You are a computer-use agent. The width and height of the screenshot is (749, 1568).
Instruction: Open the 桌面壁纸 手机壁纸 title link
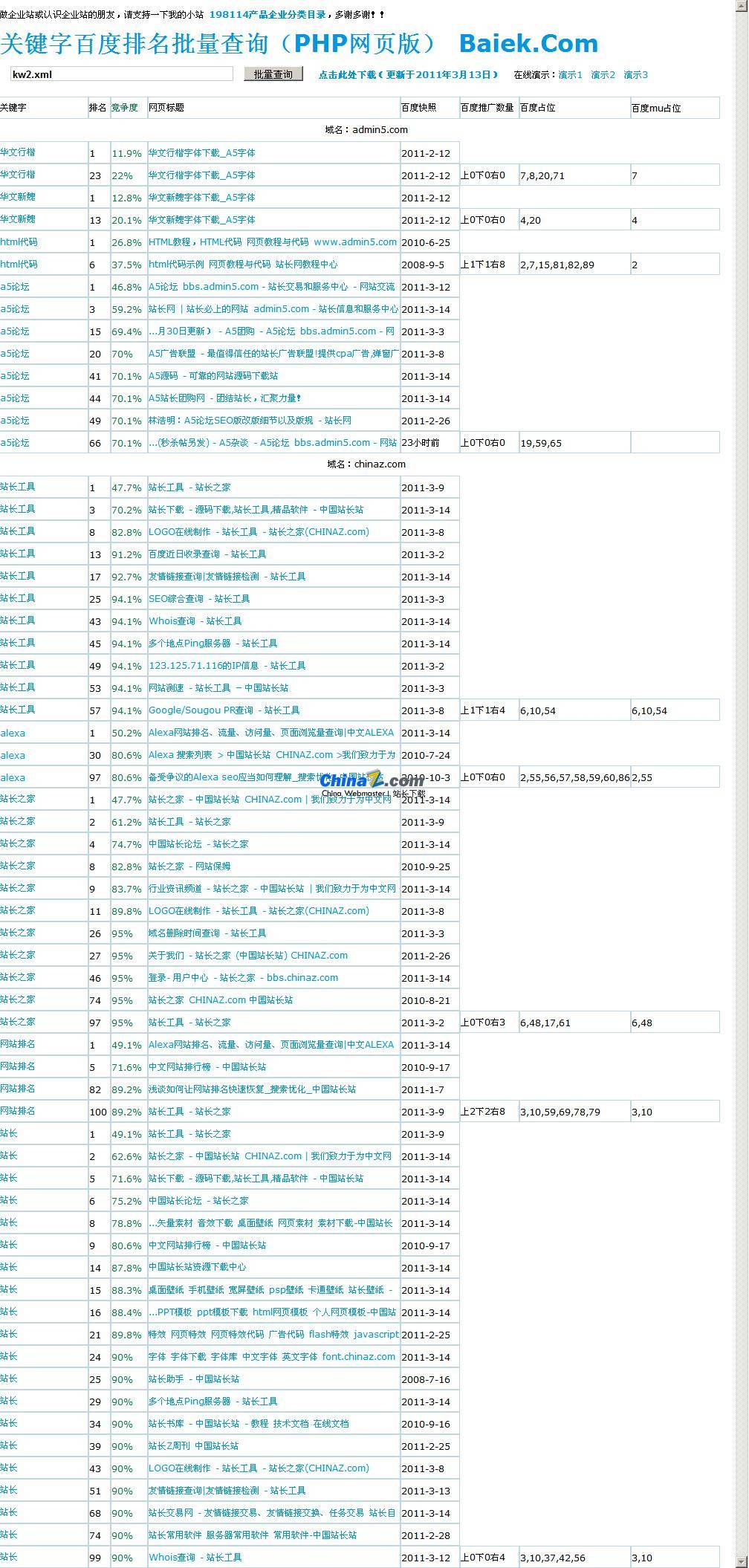(x=270, y=1290)
